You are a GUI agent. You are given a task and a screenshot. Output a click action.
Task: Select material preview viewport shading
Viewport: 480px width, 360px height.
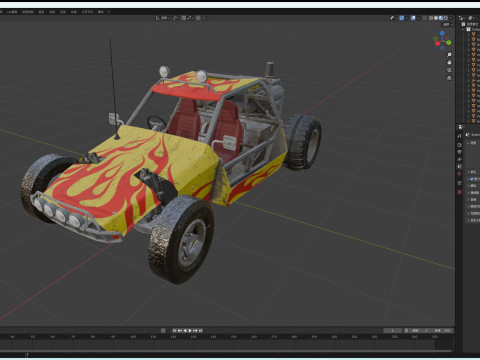point(441,18)
